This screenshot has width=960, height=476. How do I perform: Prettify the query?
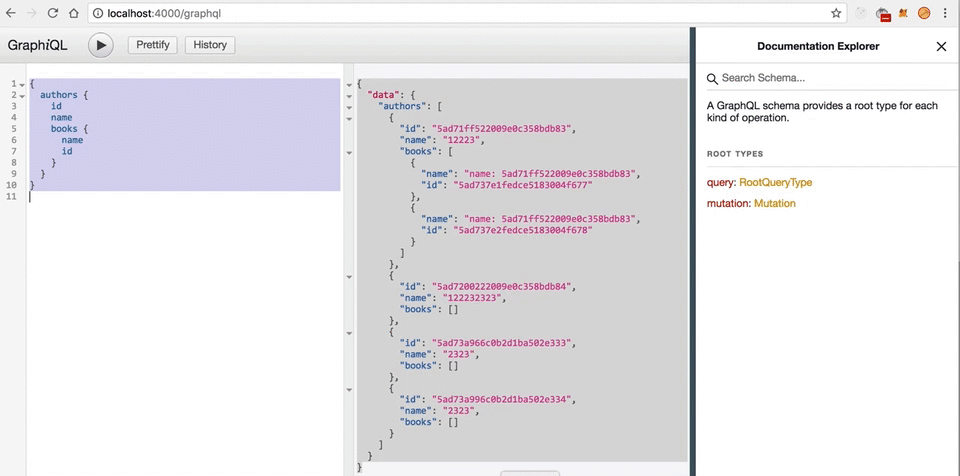[x=152, y=45]
